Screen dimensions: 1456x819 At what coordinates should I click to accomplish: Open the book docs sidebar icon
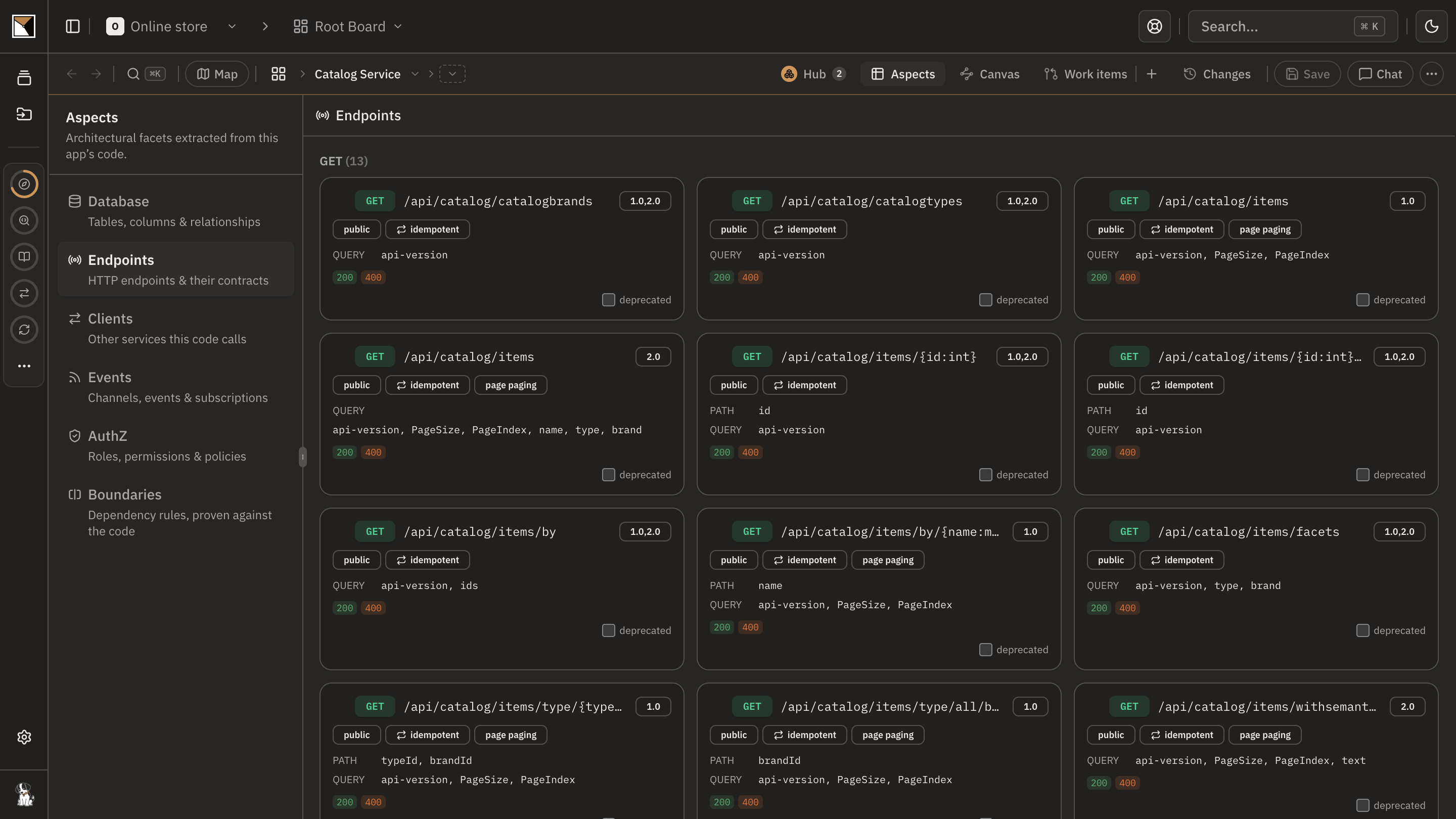point(24,257)
